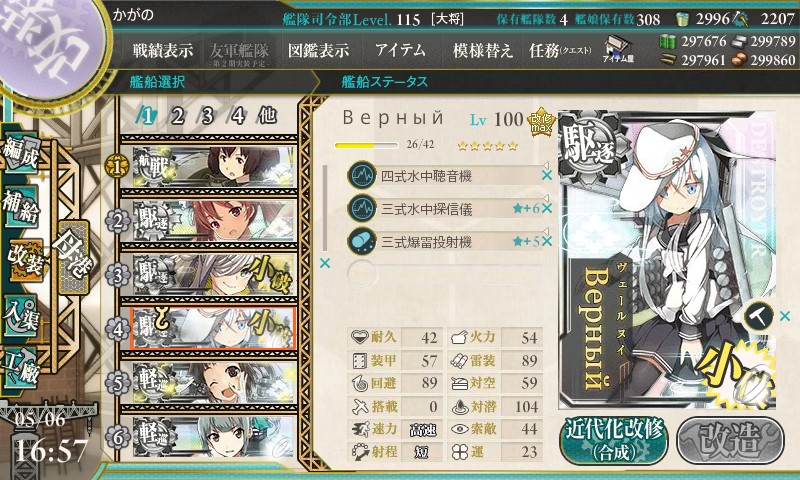Click the 改造 remodel button

click(x=730, y=440)
